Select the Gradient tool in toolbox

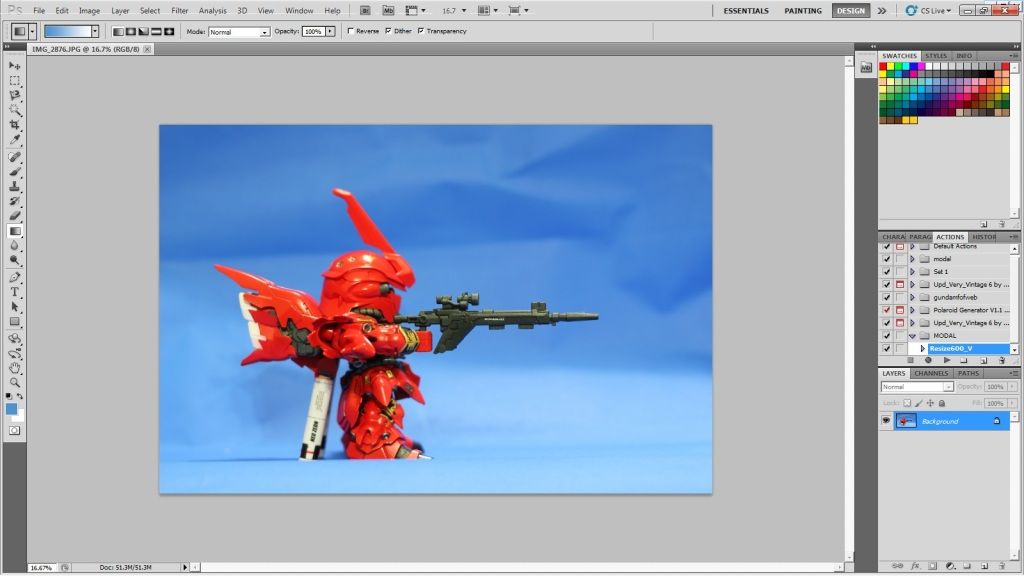(14, 231)
